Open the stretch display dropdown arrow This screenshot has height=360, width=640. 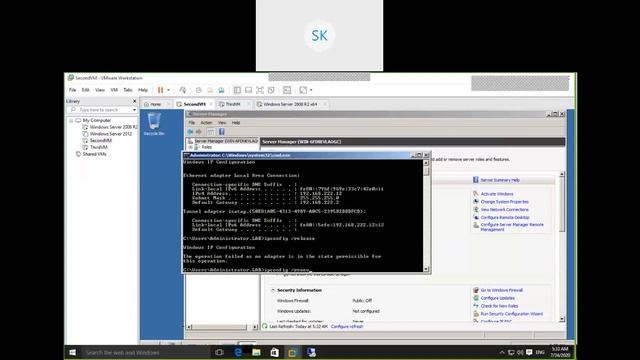(x=311, y=90)
